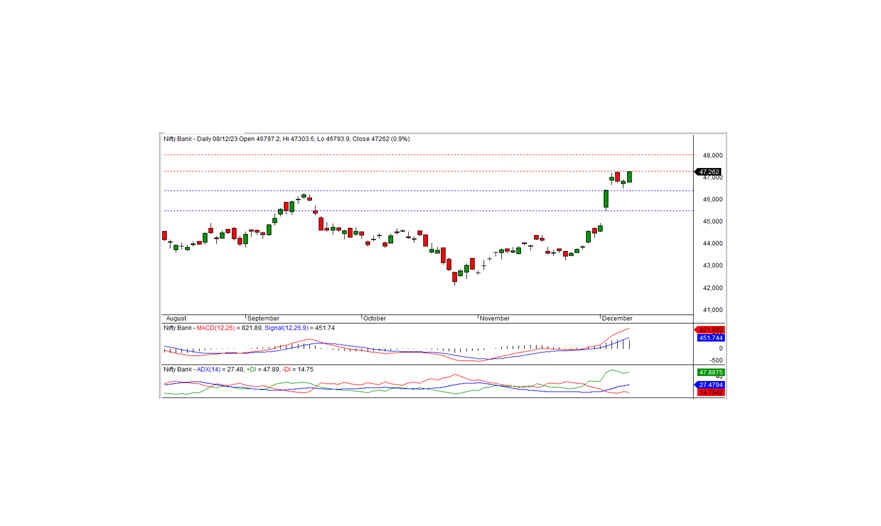Screen dimensions: 881x526
Task: Click the 43,000 price axis label
Action: coord(712,265)
